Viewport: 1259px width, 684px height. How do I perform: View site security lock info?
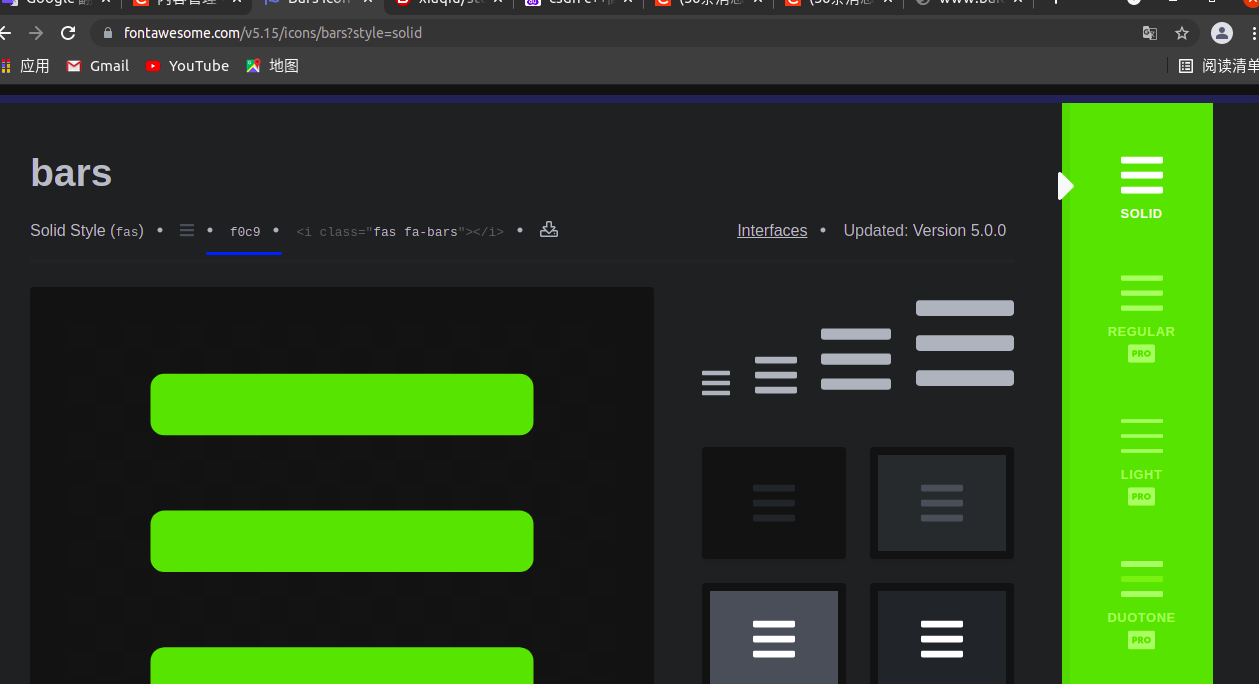[x=108, y=33]
